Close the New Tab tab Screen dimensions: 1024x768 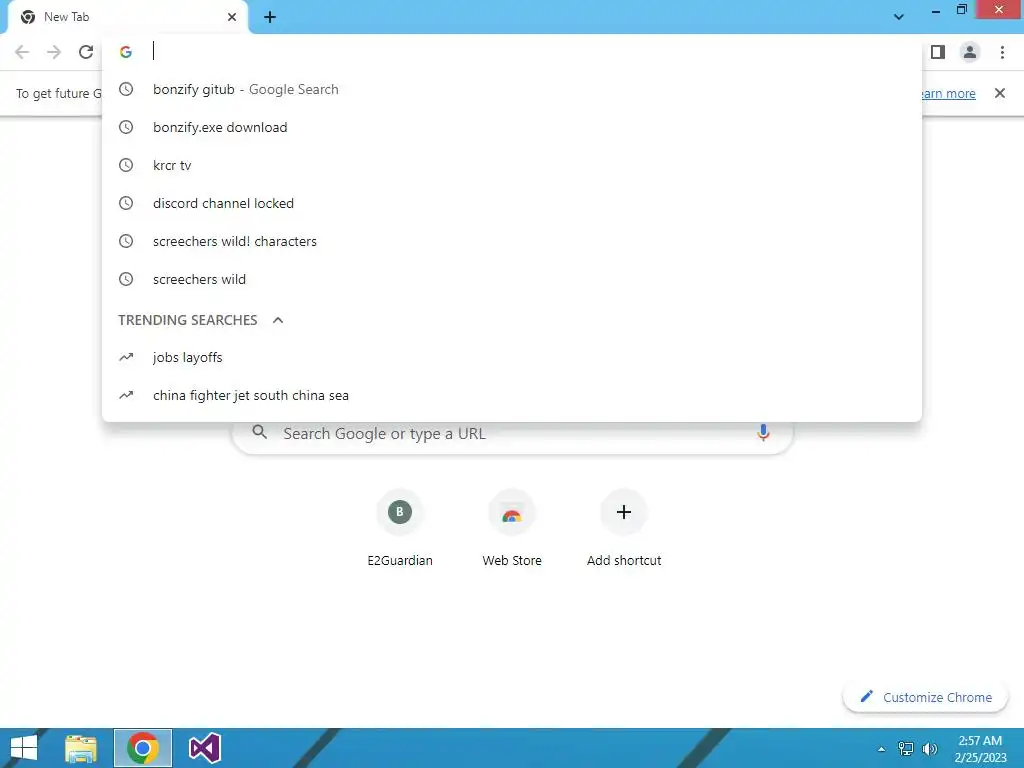(x=232, y=17)
